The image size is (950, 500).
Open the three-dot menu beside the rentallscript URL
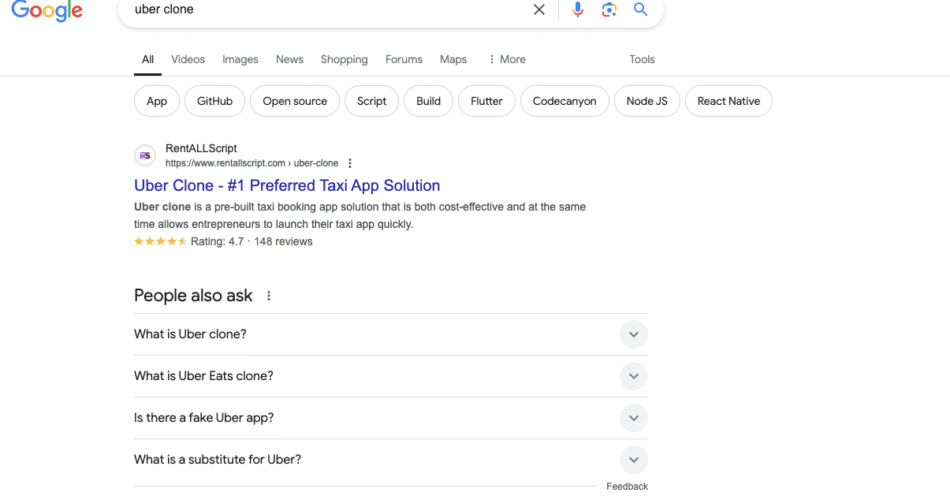350,163
